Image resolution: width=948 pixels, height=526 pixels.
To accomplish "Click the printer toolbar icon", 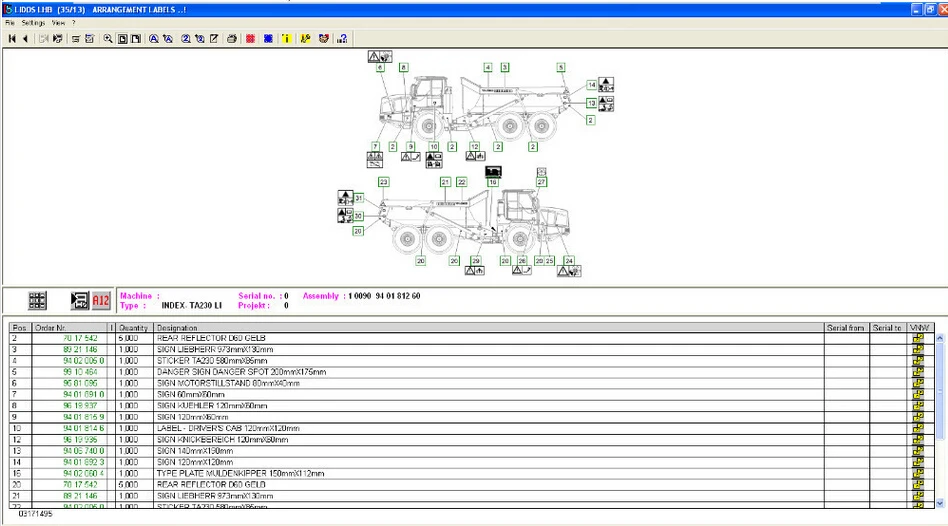I will pyautogui.click(x=232, y=39).
